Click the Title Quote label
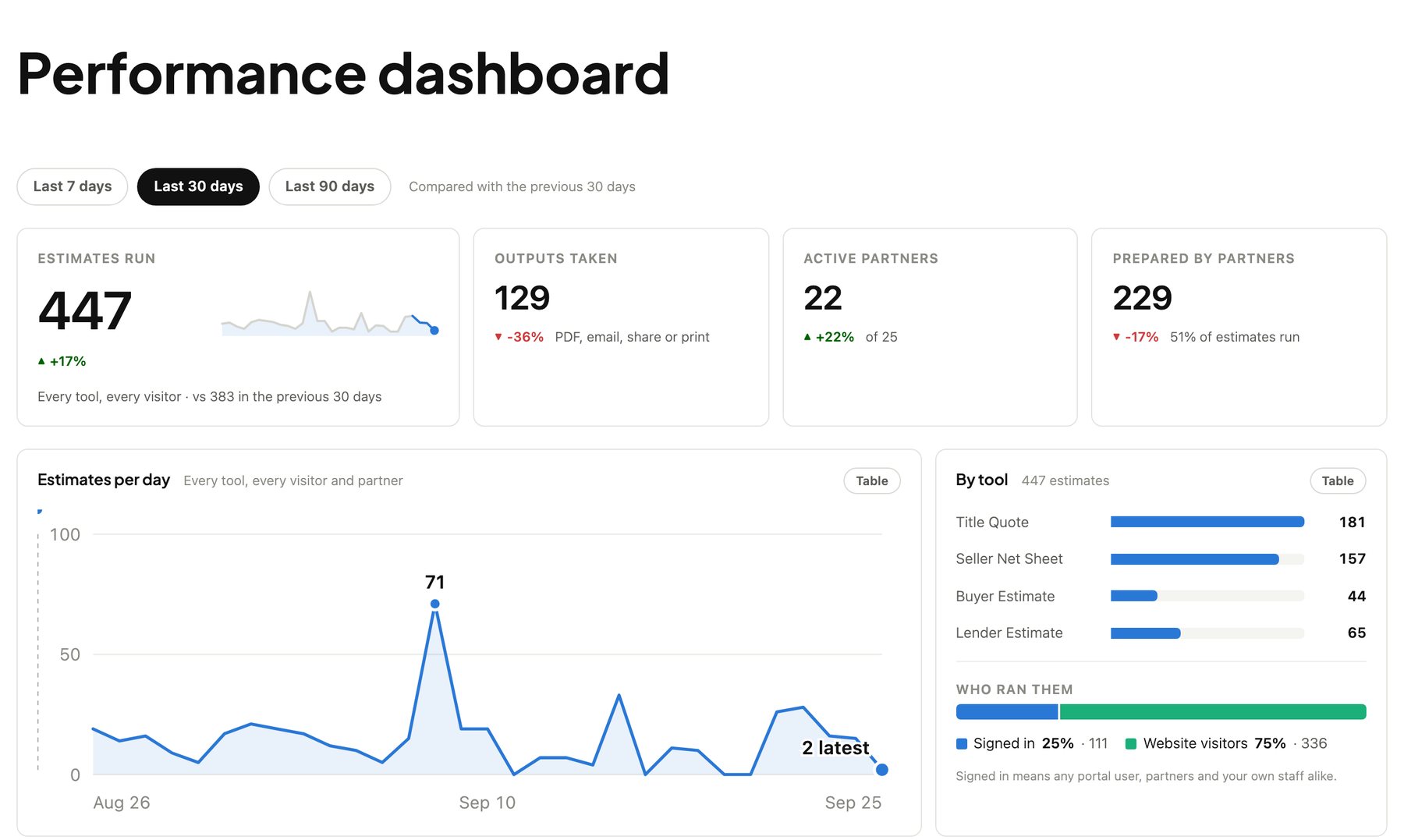Viewport: 1404px width, 840px height. [x=992, y=523]
